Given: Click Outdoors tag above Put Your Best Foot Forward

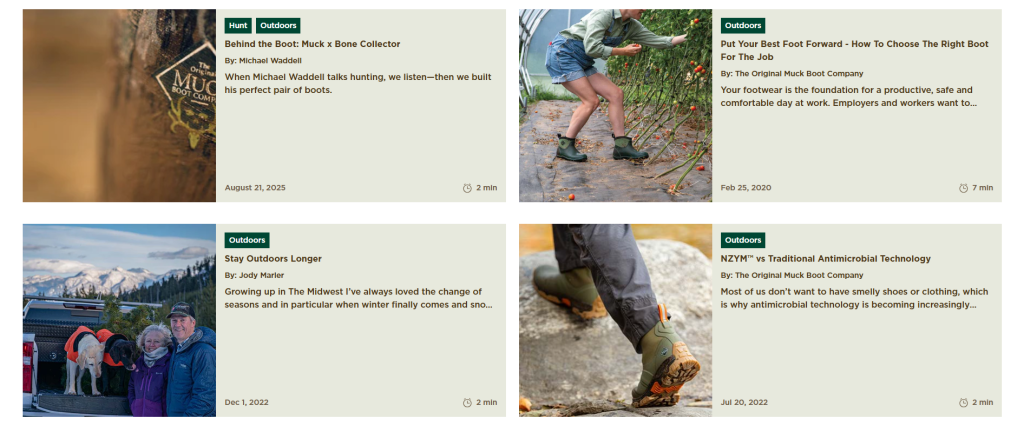Looking at the screenshot, I should point(743,25).
